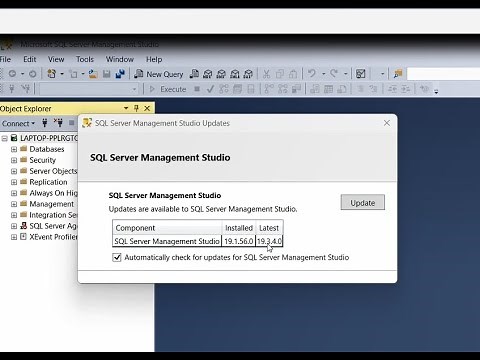Pin the Object Explorer panel
Viewport: 480px width, 360px height.
[x=136, y=108]
